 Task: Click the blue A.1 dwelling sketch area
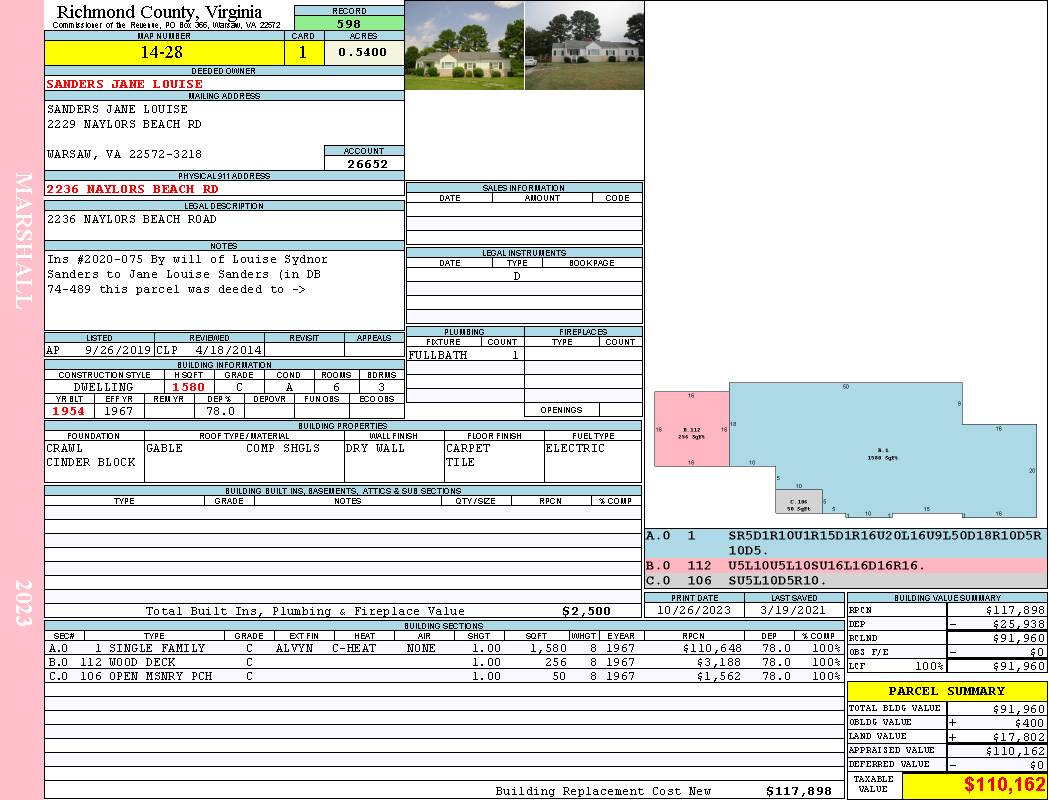[x=882, y=450]
